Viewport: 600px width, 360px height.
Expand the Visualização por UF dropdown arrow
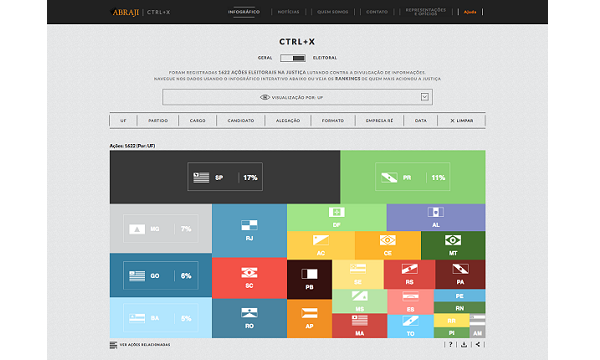(x=425, y=97)
